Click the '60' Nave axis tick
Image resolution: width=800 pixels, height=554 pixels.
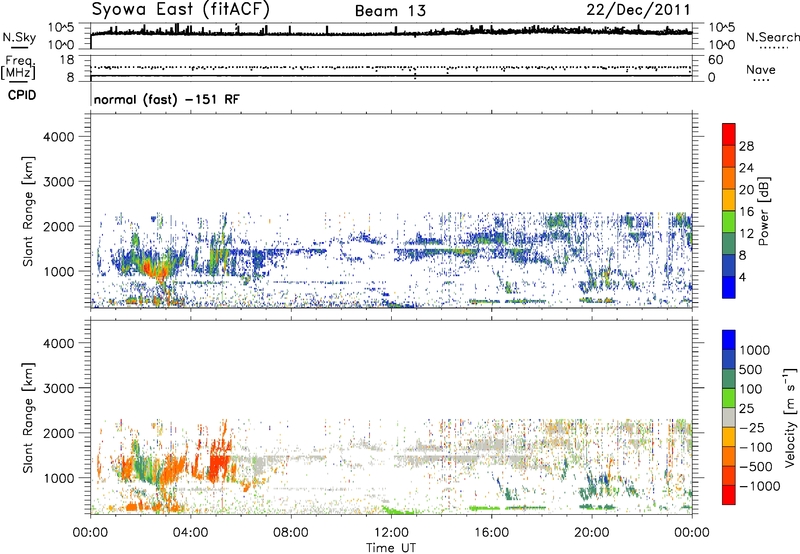click(x=715, y=60)
